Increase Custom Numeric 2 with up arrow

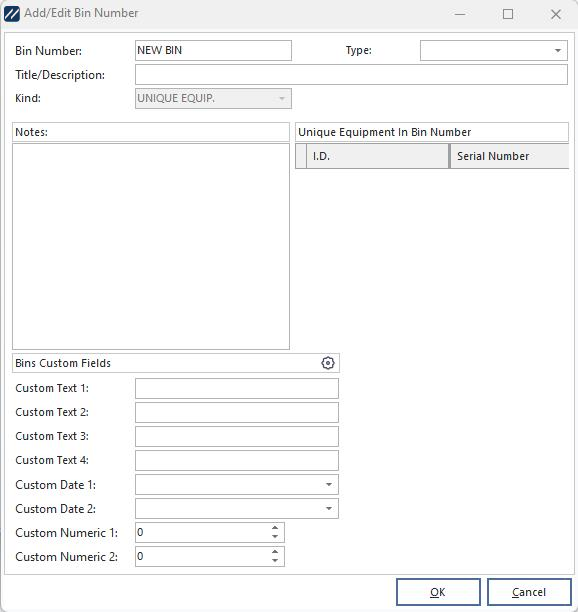coord(275,552)
